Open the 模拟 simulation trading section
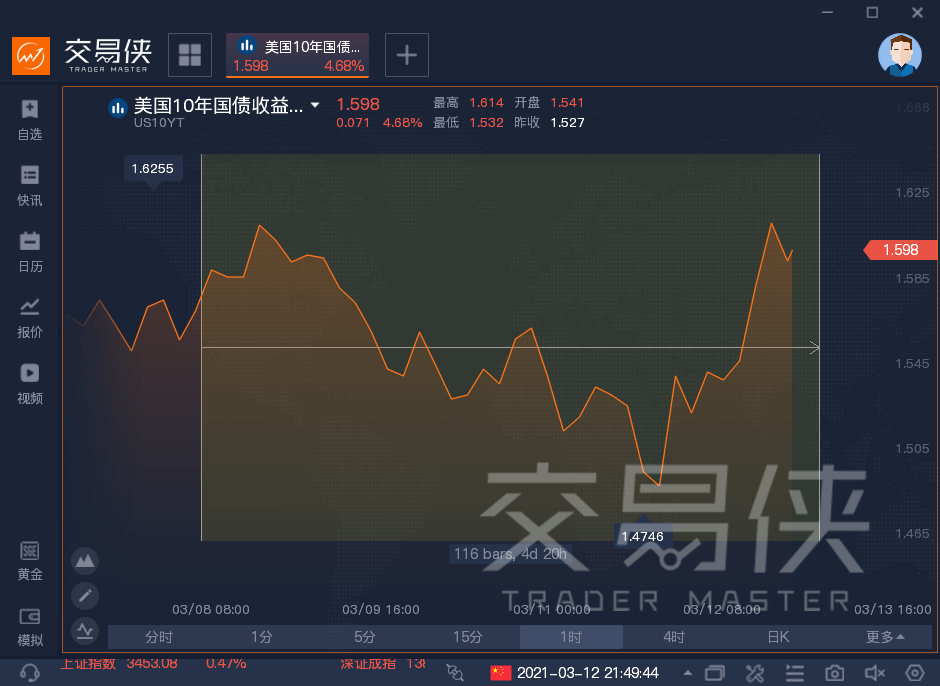This screenshot has height=686, width=940. point(30,627)
